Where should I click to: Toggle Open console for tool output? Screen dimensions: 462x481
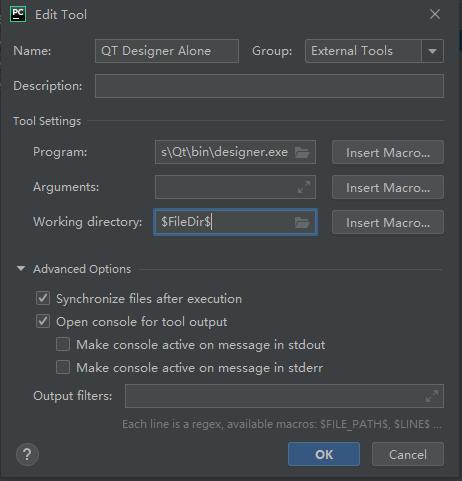[x=43, y=322]
